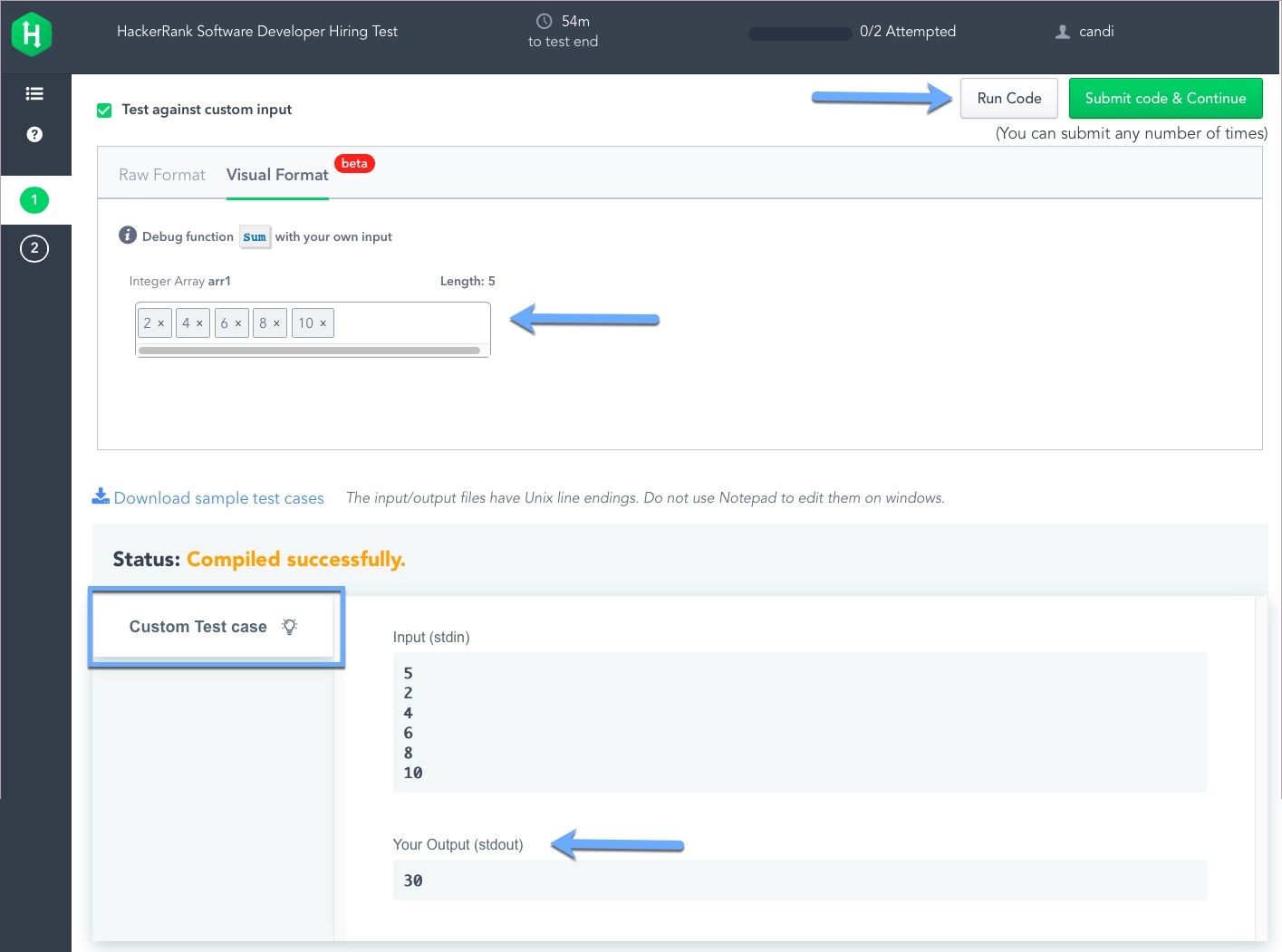Remove value 10 from arr1 array
Screen dimensions: 1282x952
323,323
